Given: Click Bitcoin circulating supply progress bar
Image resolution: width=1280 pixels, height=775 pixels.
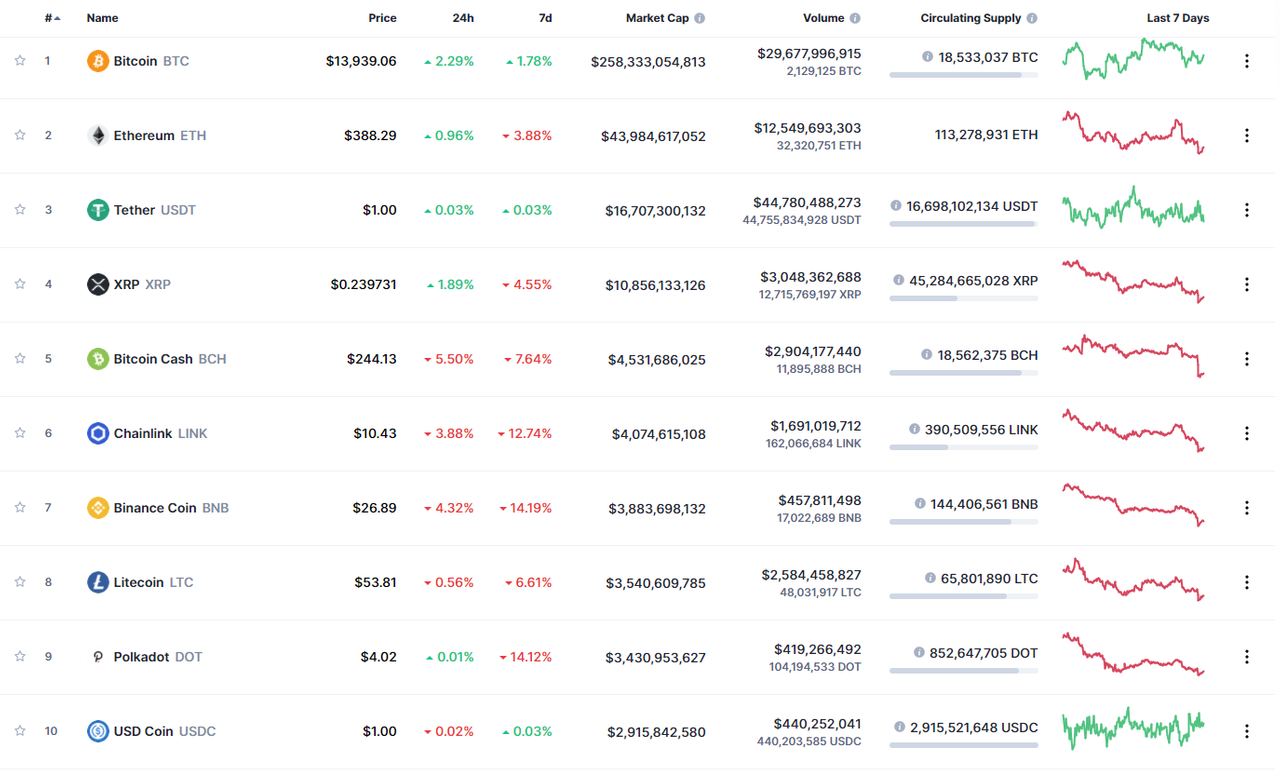Looking at the screenshot, I should (963, 75).
